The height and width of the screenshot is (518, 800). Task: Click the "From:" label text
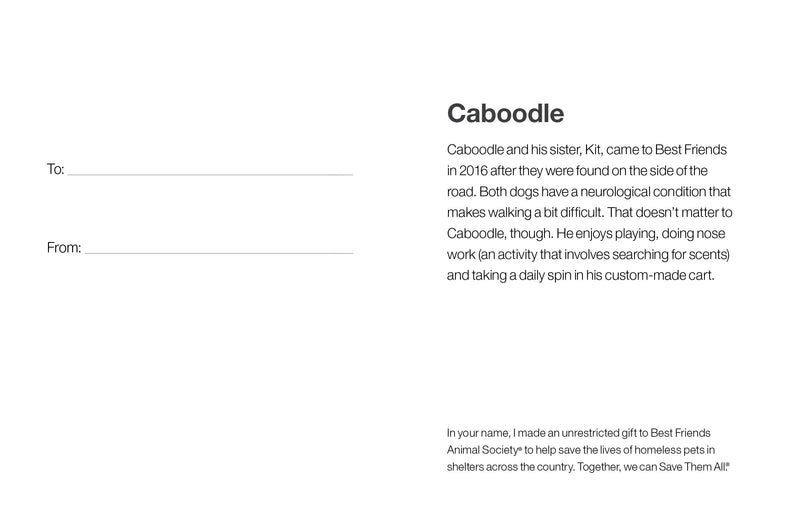pyautogui.click(x=64, y=247)
